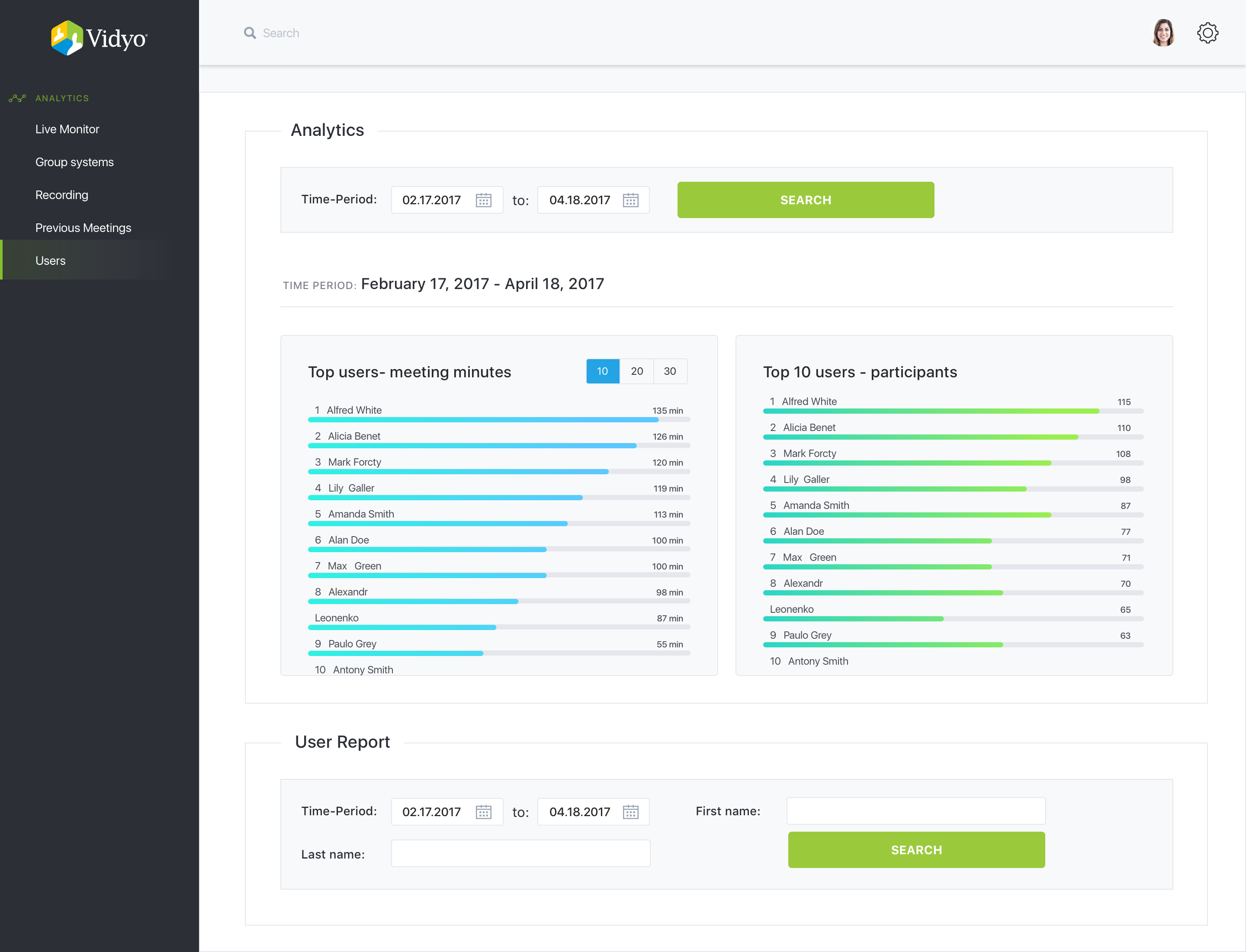Select Mark Forcty in participants list

810,453
